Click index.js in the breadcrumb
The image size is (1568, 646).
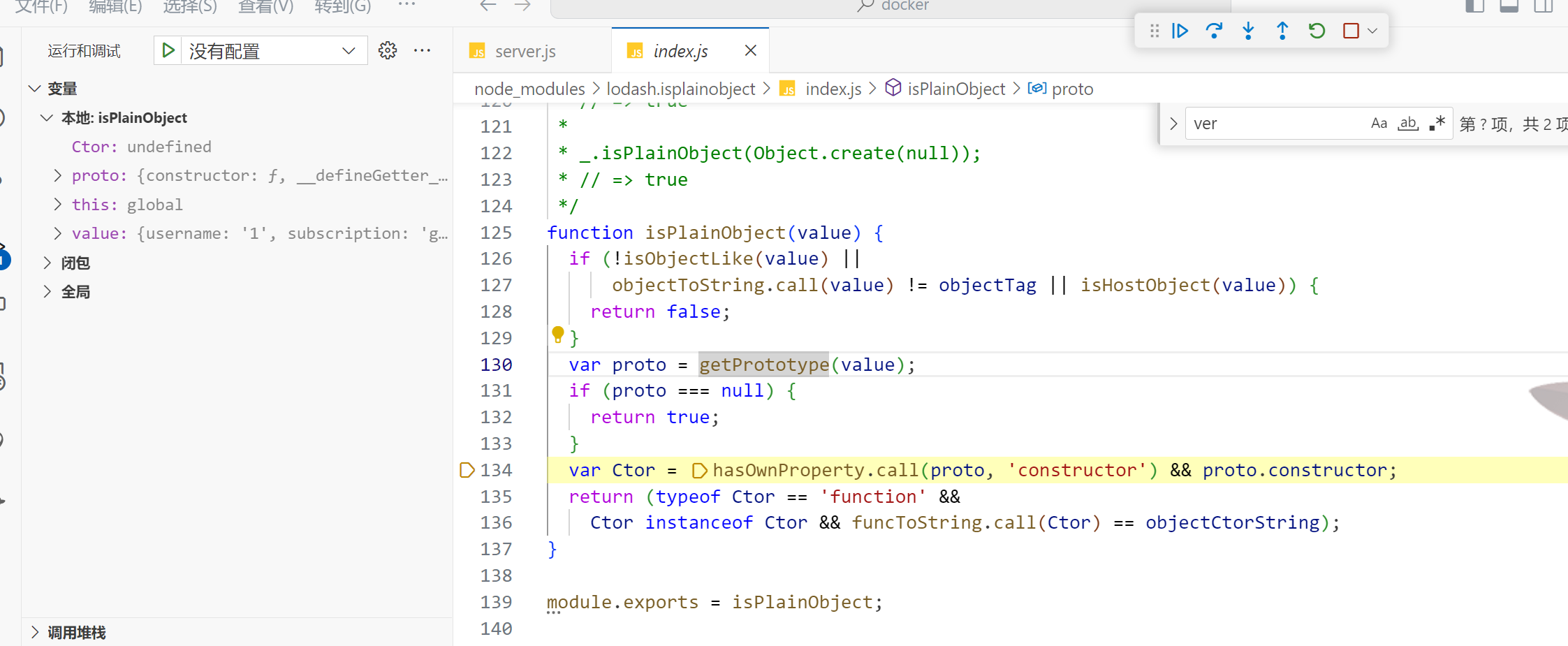(x=833, y=89)
